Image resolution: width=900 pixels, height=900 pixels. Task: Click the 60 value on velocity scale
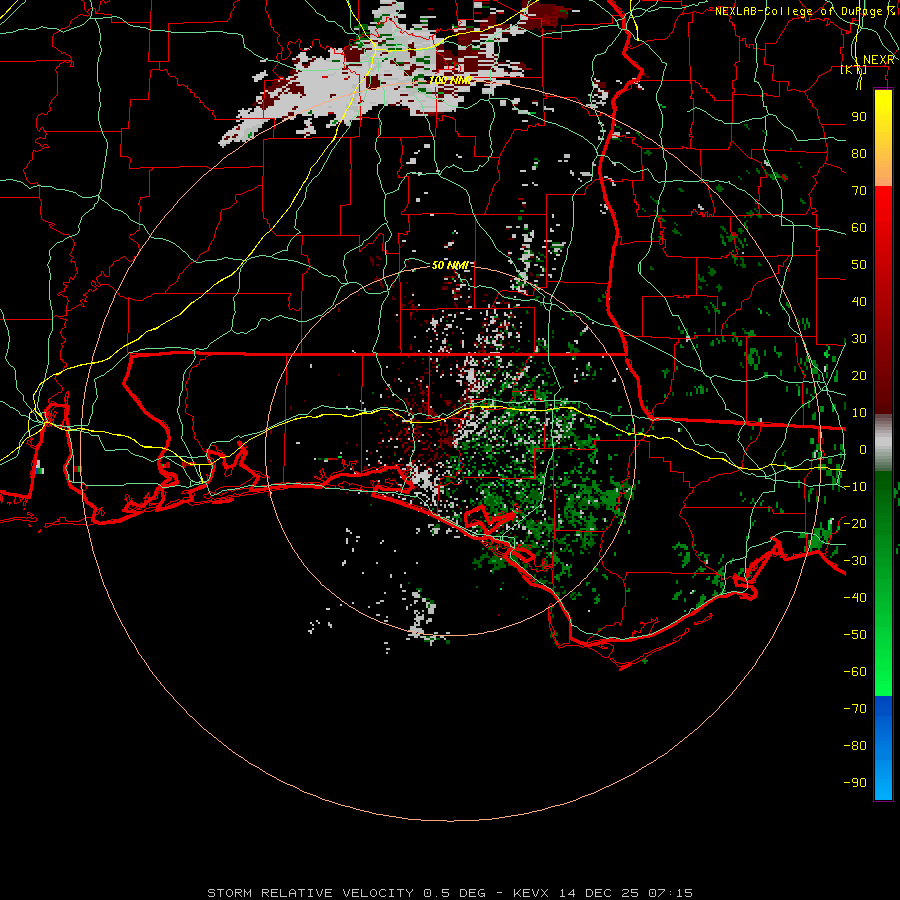tap(859, 228)
